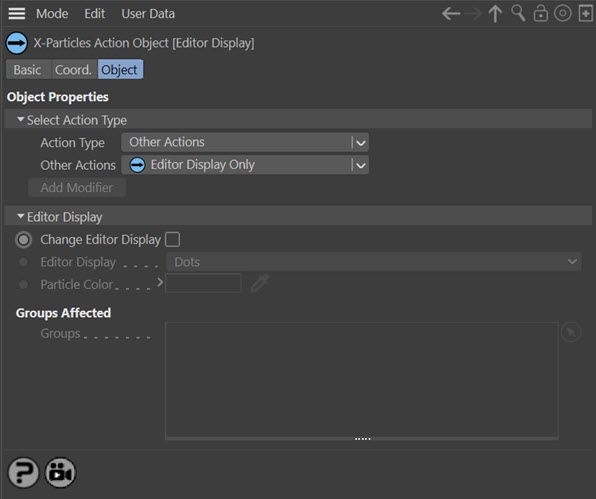This screenshot has height=499, width=596.
Task: Switch to the Coord. tab
Action: 73,70
